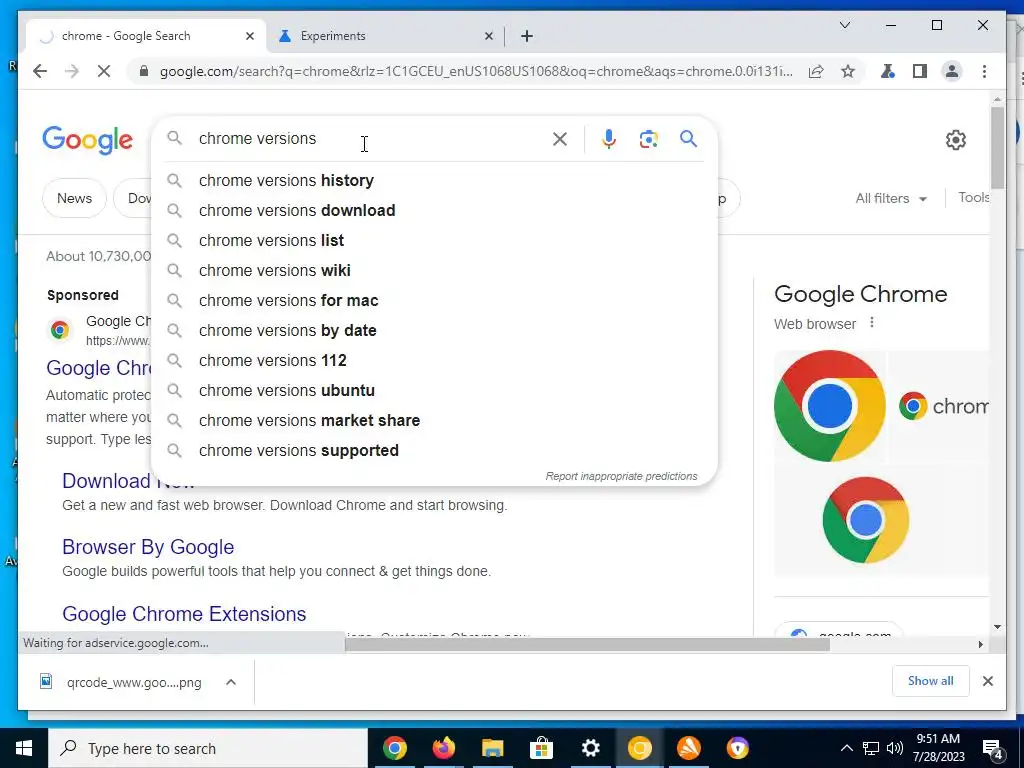Choose suggestion chrome versions history
The height and width of the screenshot is (768, 1024).
[434, 180]
